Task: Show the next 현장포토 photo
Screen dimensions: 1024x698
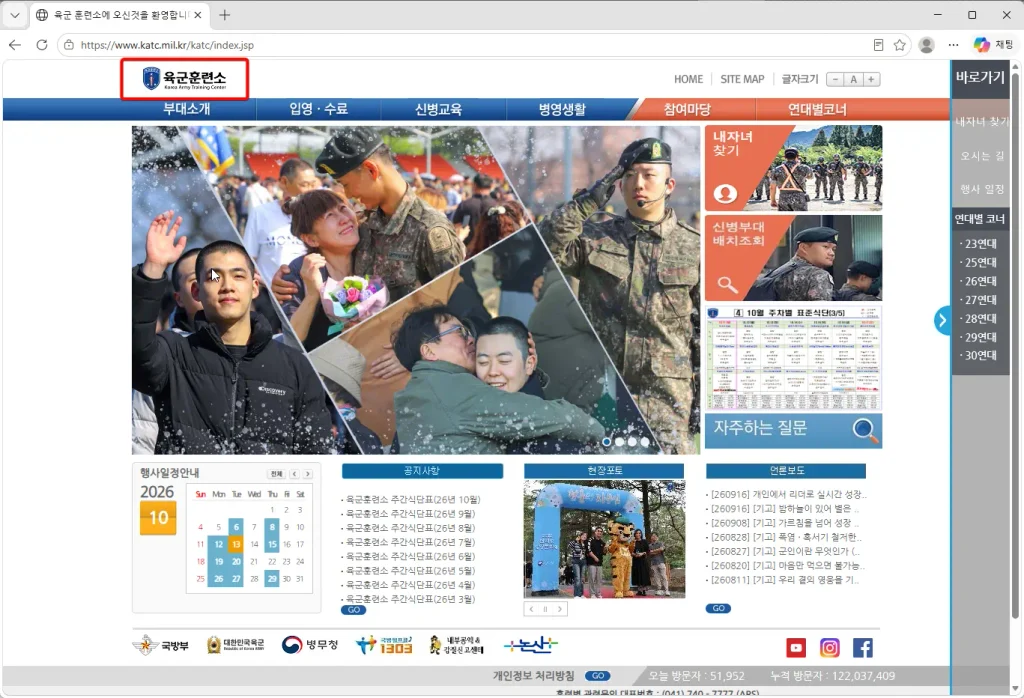Action: [x=560, y=609]
